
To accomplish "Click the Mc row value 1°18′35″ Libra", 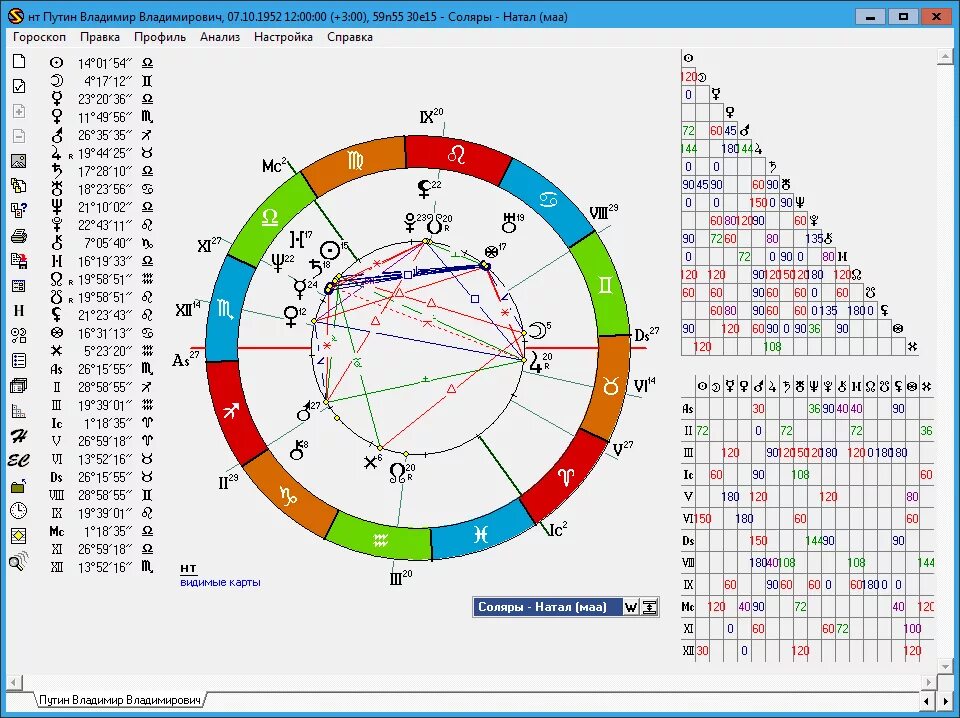I will [x=108, y=531].
